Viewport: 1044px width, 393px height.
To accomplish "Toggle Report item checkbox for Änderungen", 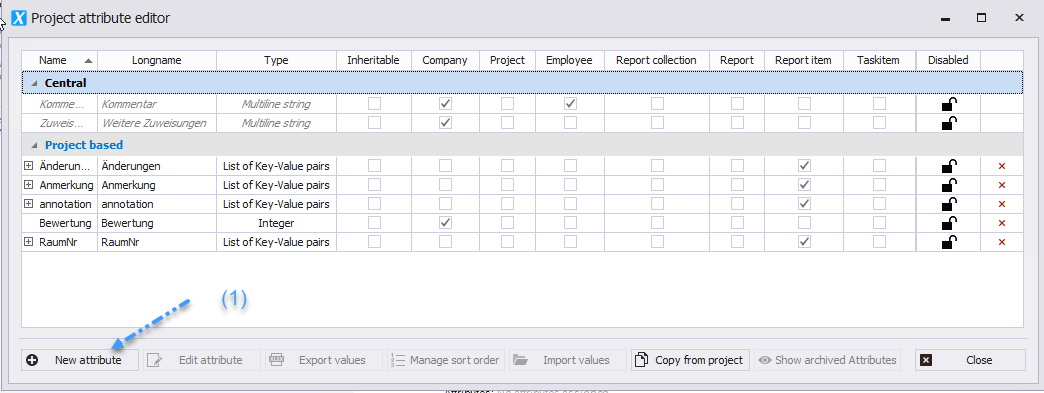I will [804, 166].
